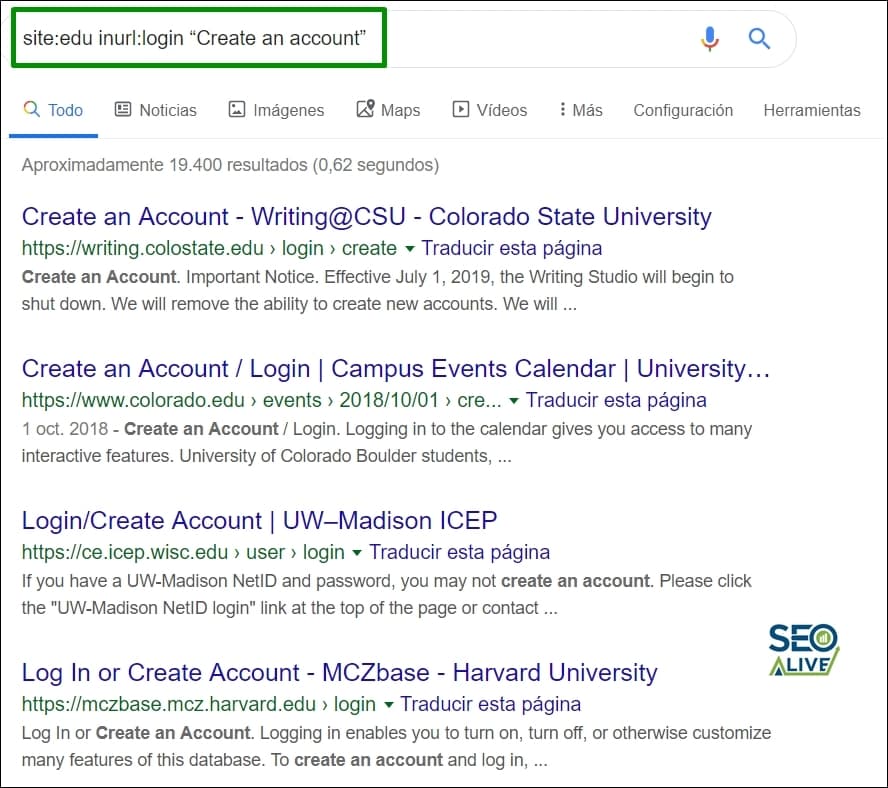Open Create an Account Writing@CSU result
This screenshot has height=788, width=888.
[x=366, y=216]
